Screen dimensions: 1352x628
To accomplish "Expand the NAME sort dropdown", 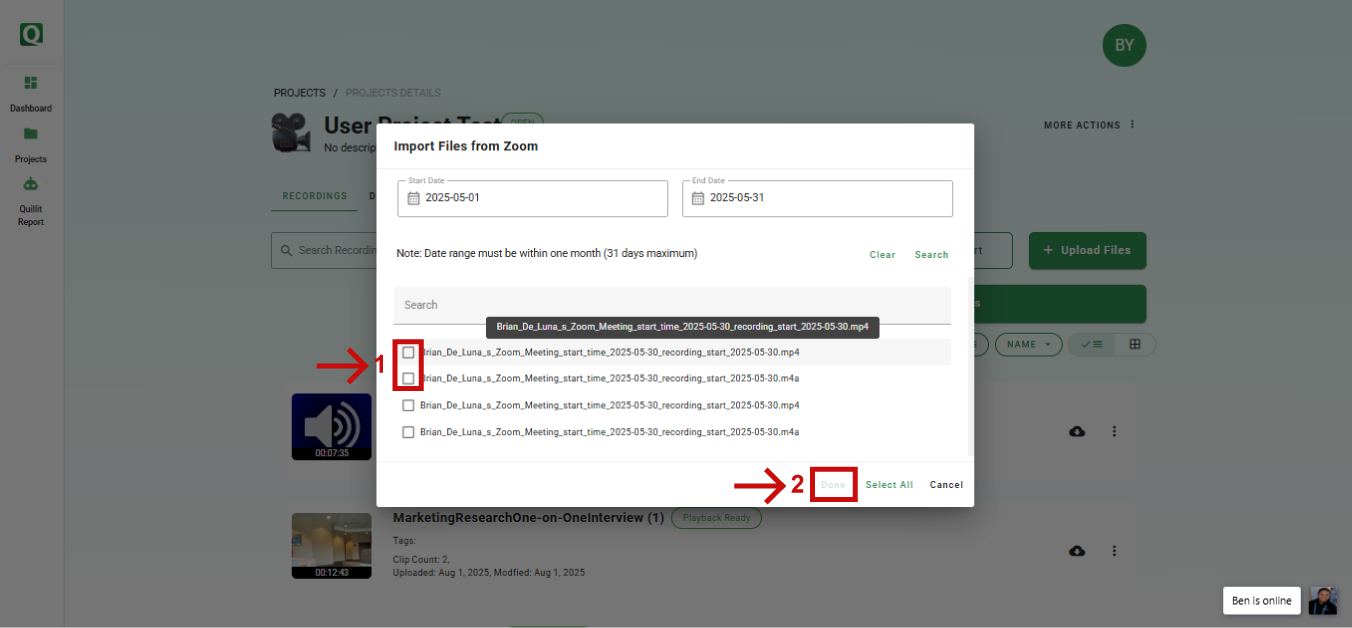I will click(x=1028, y=344).
